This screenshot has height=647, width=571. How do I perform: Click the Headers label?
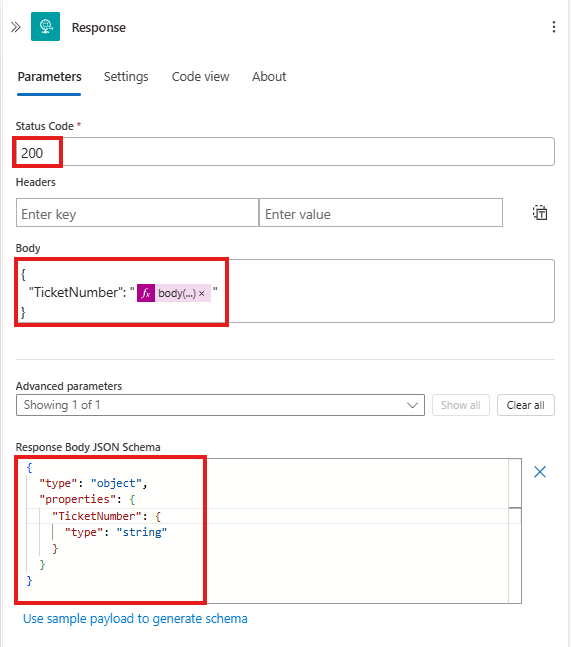(x=35, y=182)
